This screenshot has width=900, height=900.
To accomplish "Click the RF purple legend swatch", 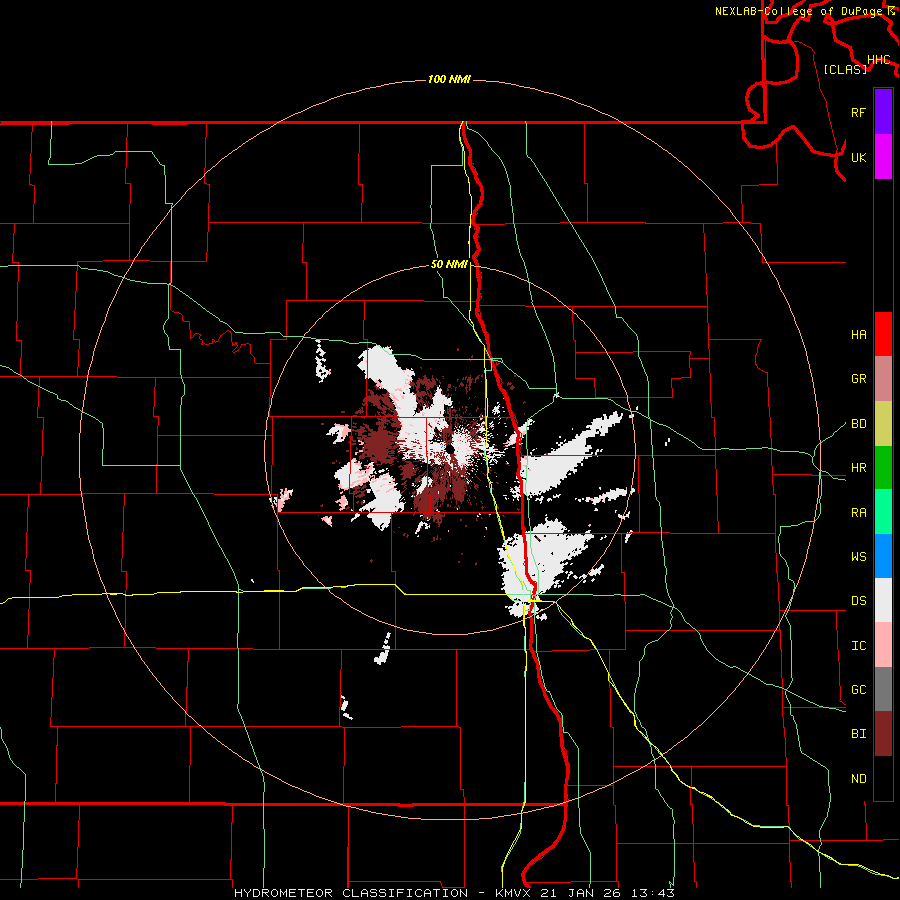I will coord(883,112).
